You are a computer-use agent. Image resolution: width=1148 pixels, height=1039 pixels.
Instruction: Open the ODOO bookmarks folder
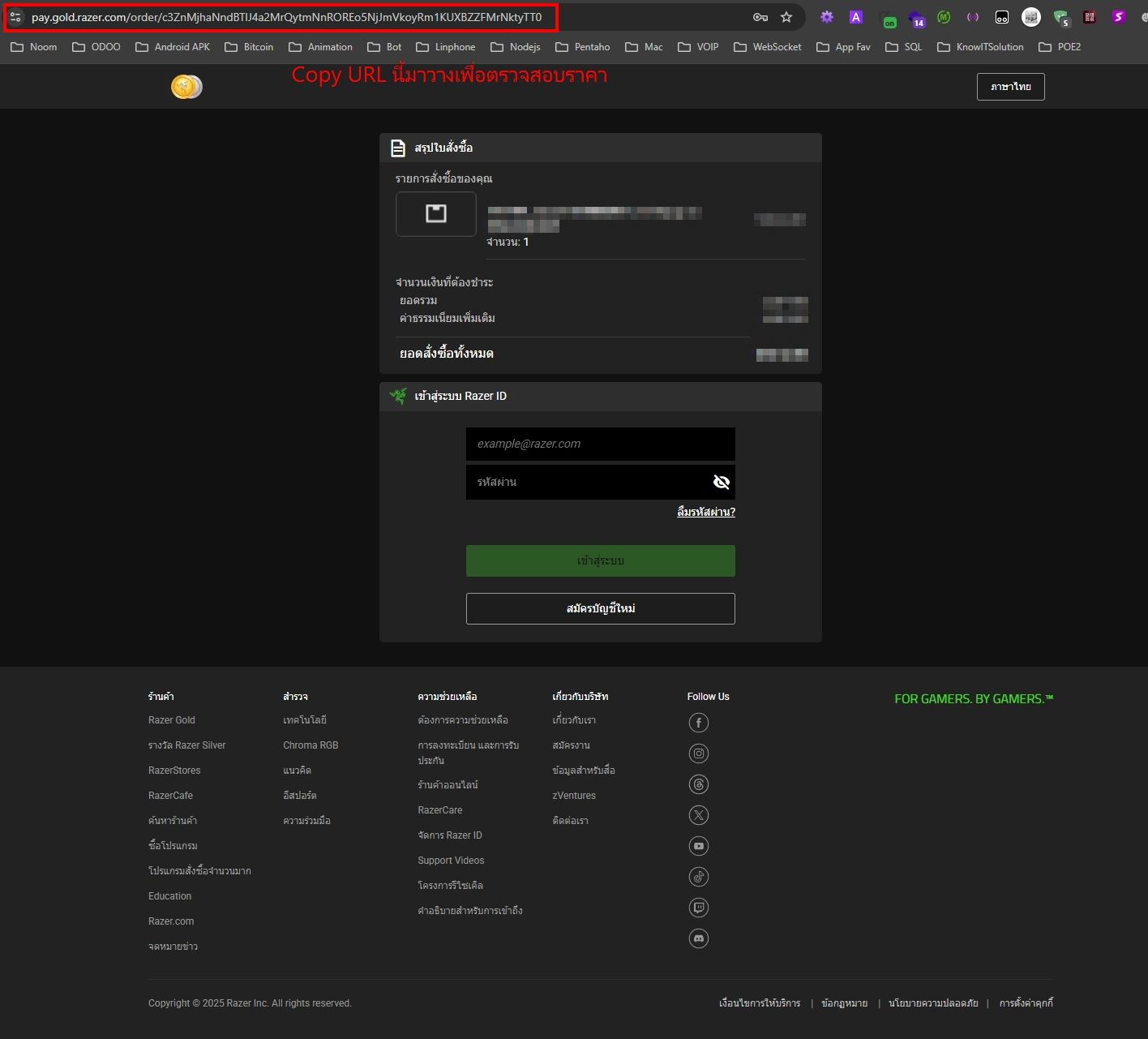click(x=96, y=47)
